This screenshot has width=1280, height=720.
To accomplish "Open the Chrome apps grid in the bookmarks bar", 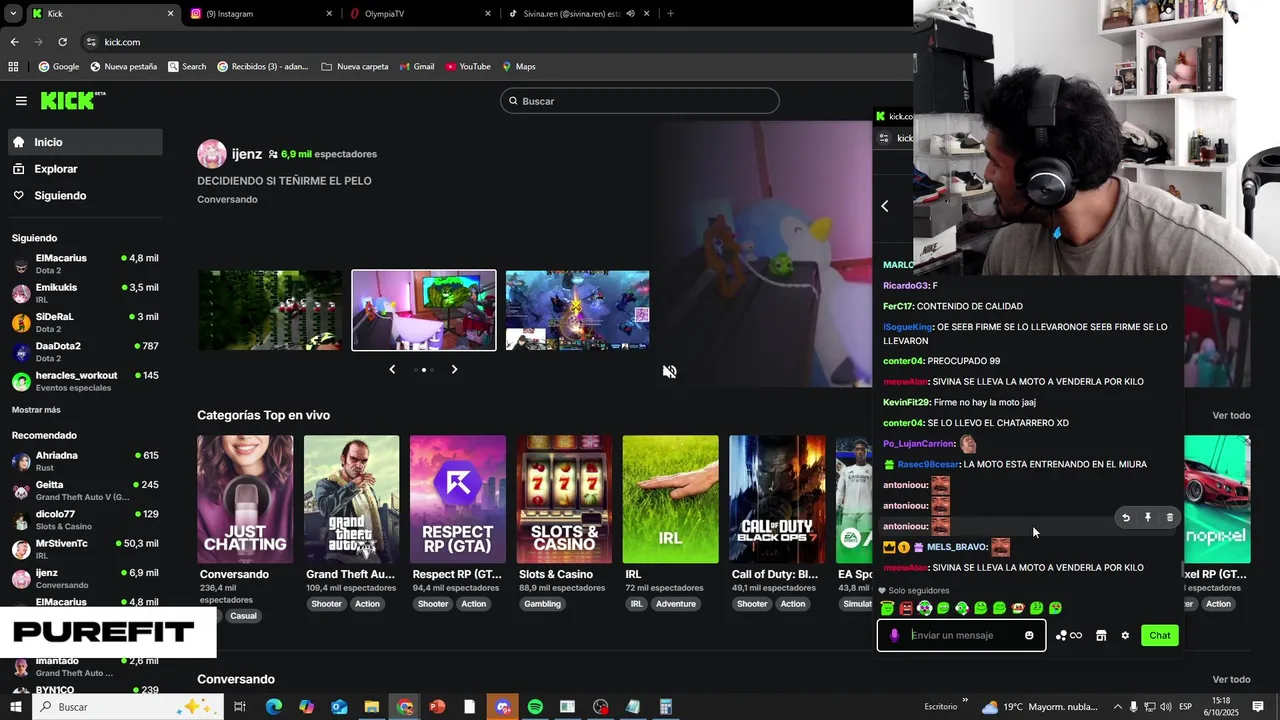I will (13, 66).
